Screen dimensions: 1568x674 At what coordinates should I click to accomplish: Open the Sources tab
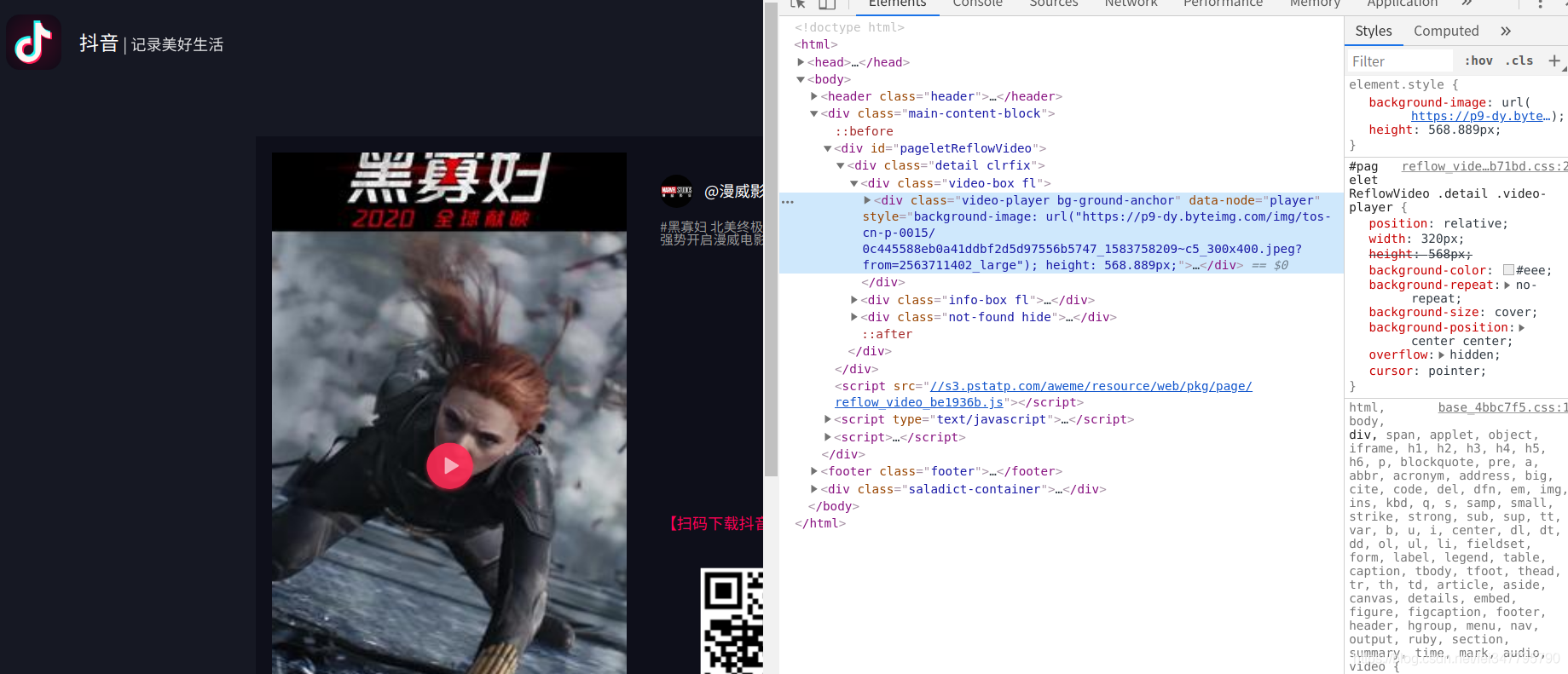click(1054, 4)
